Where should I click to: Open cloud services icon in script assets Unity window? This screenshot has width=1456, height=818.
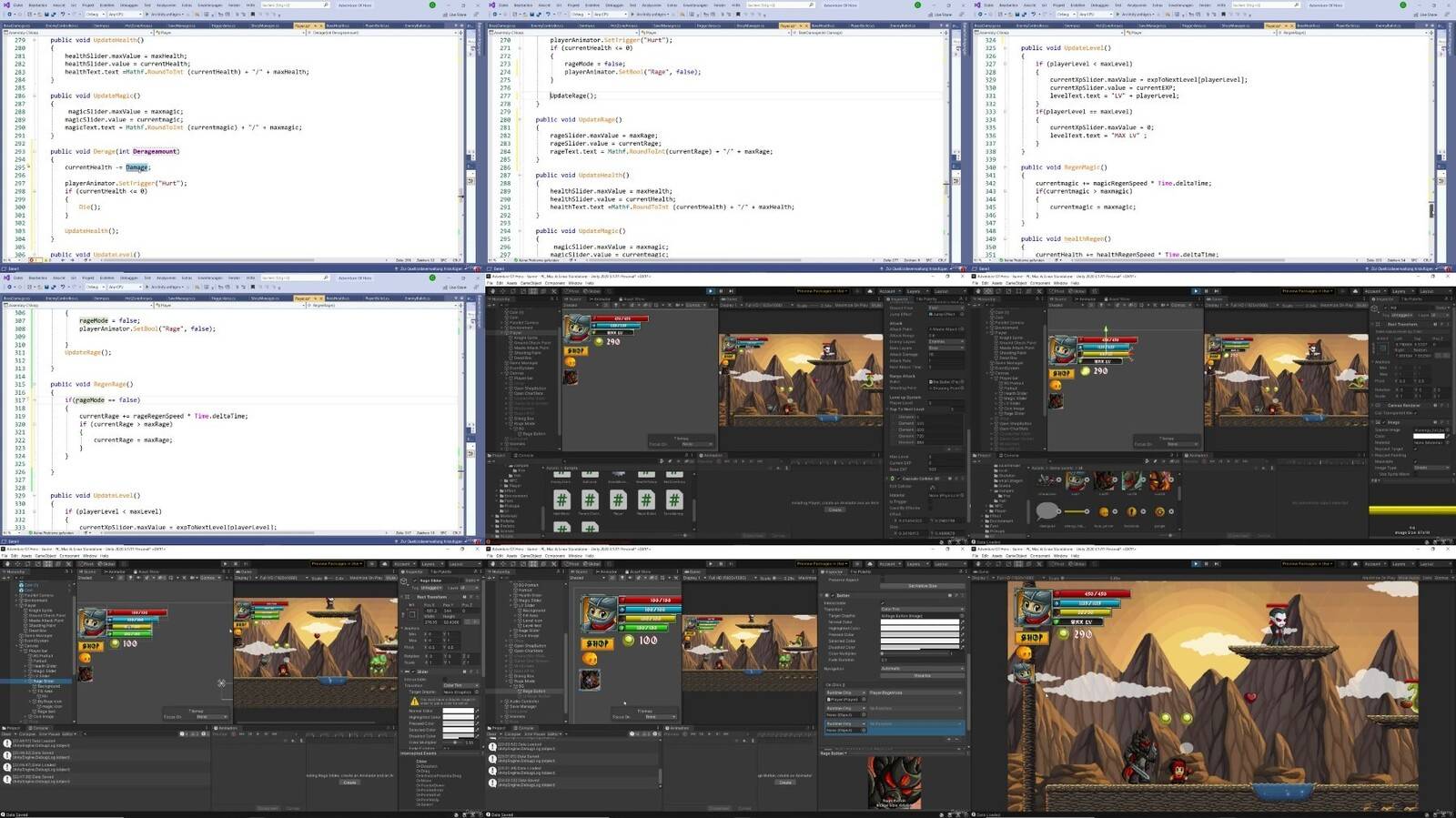point(870,291)
